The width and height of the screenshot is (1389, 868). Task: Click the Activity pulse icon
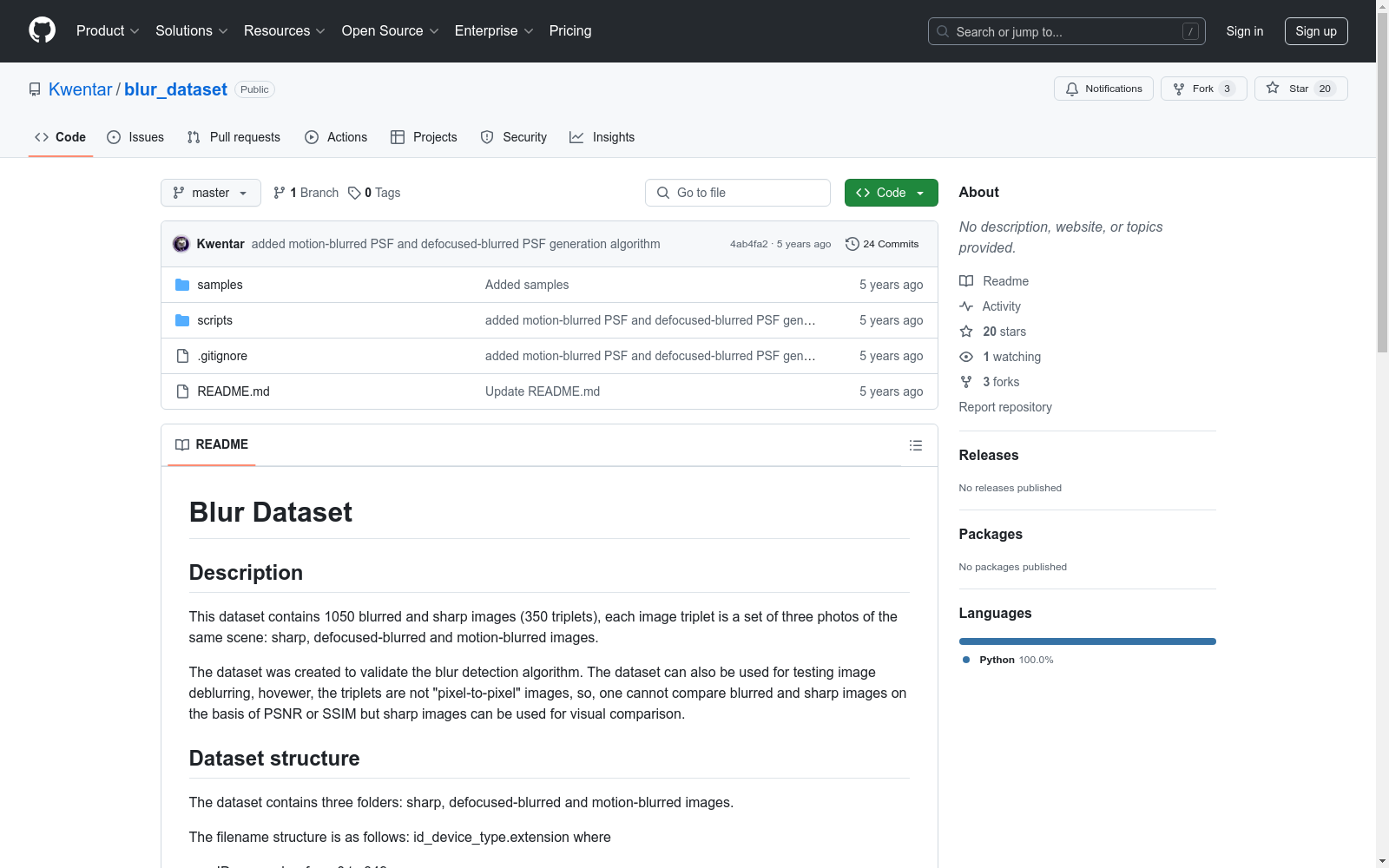coord(966,306)
